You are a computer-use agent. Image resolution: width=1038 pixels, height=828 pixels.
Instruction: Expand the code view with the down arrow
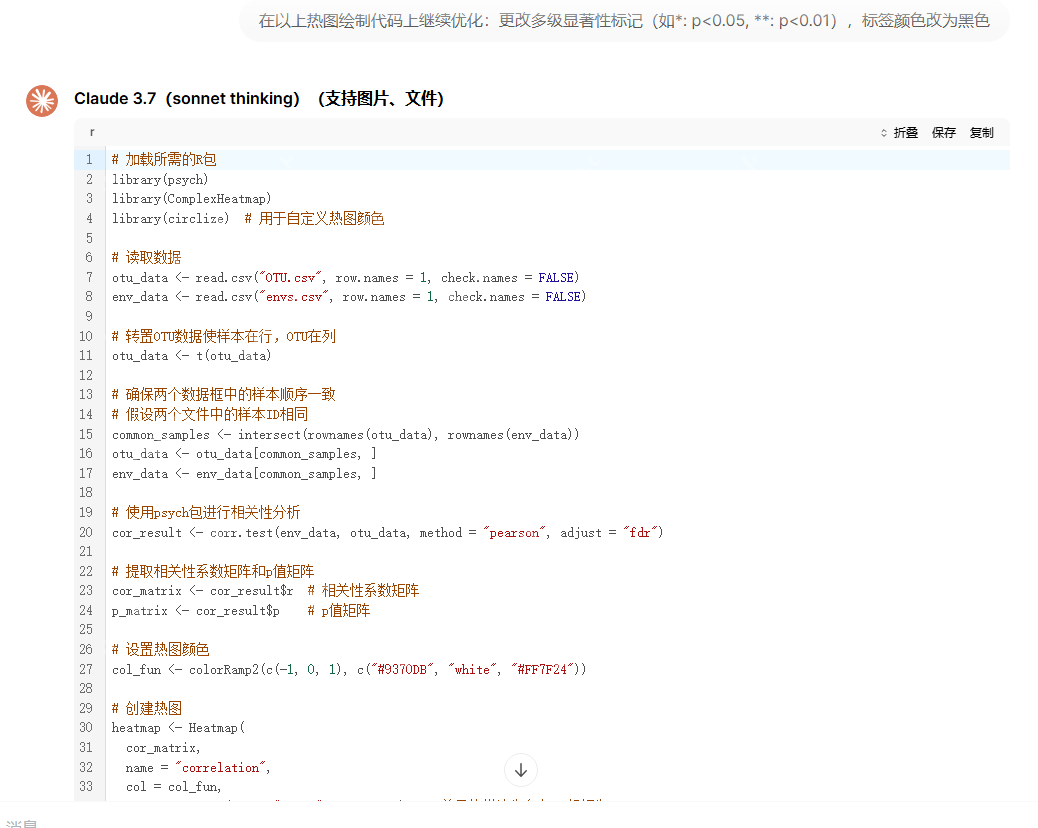[520, 769]
